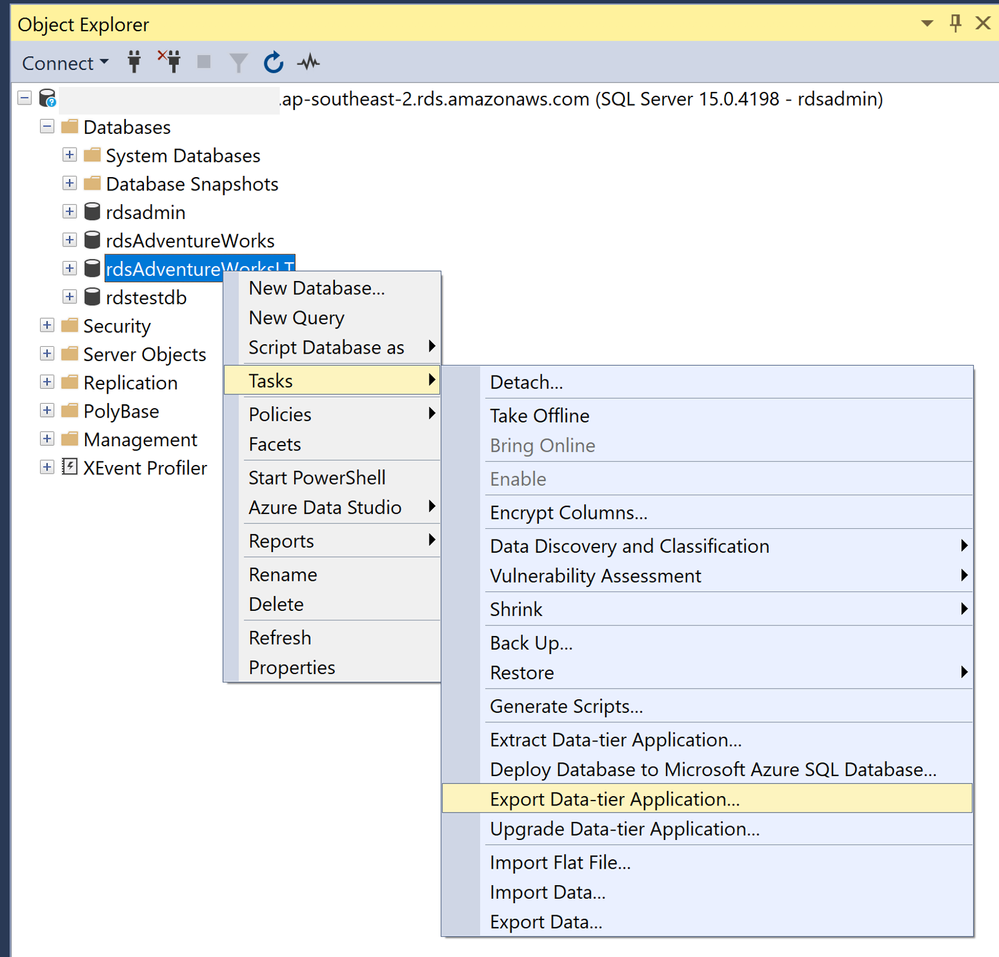Select Detach... in Tasks submenu

click(708, 382)
